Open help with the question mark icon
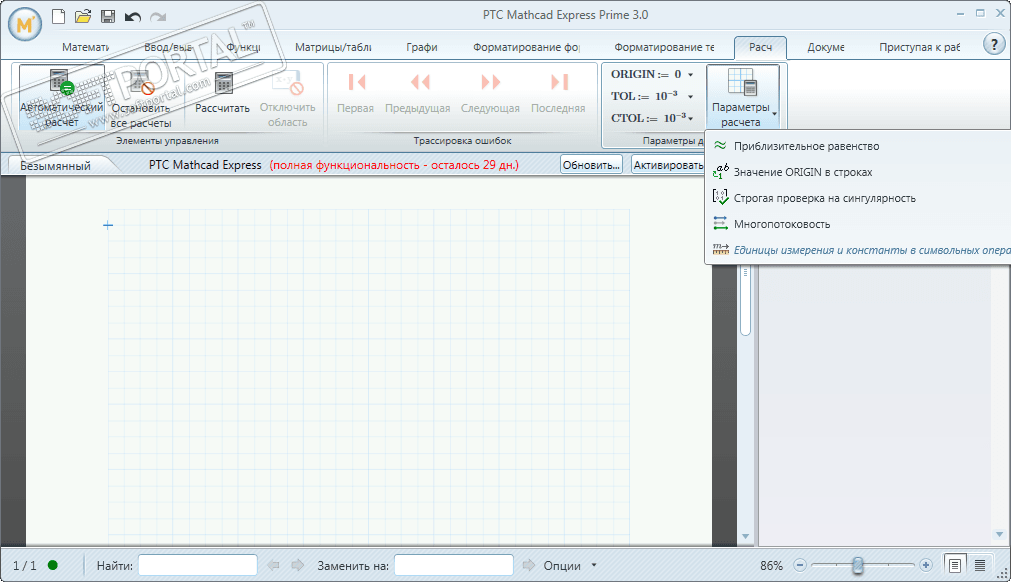The height and width of the screenshot is (582, 1011). click(994, 44)
